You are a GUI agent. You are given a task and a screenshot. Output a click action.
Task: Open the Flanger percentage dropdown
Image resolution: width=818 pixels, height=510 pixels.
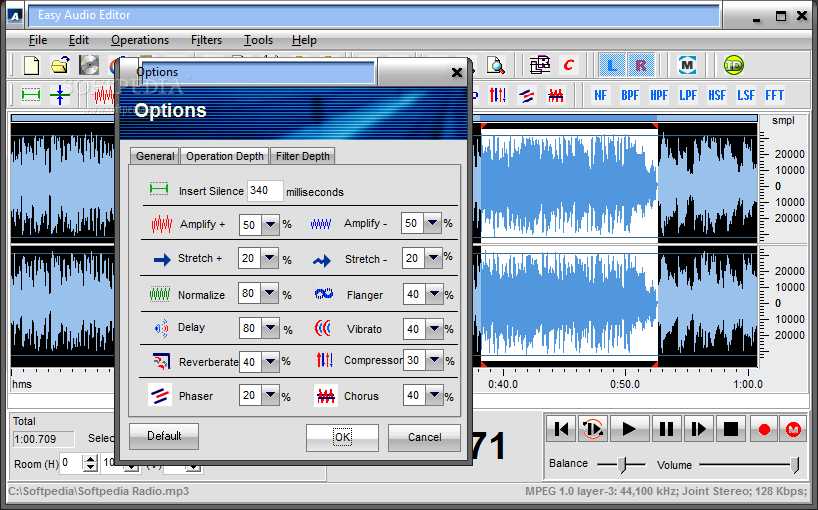tap(435, 295)
